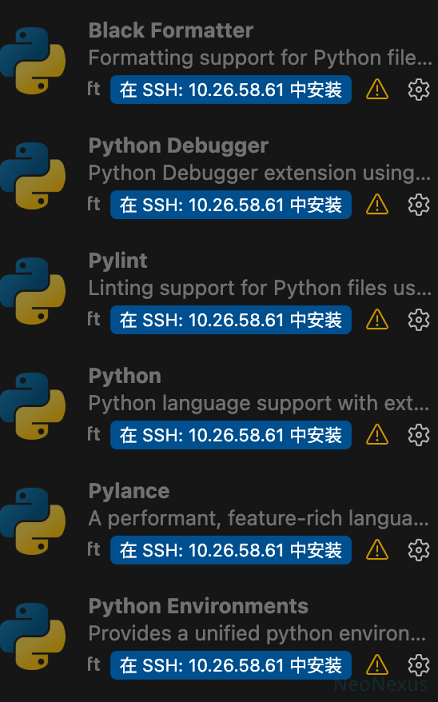This screenshot has height=702, width=438.
Task: Click 'A performant, feature-rich langua...' description
Action: [x=258, y=518]
